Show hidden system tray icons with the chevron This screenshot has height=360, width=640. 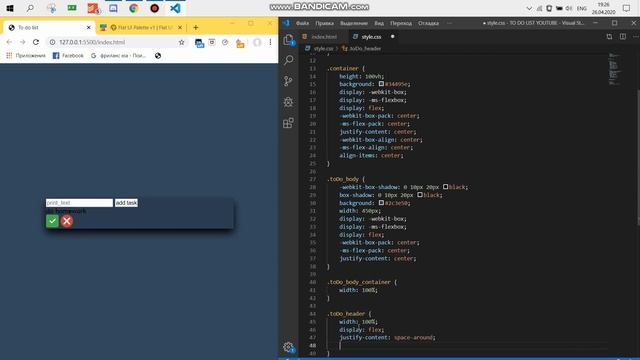pyautogui.click(x=529, y=8)
